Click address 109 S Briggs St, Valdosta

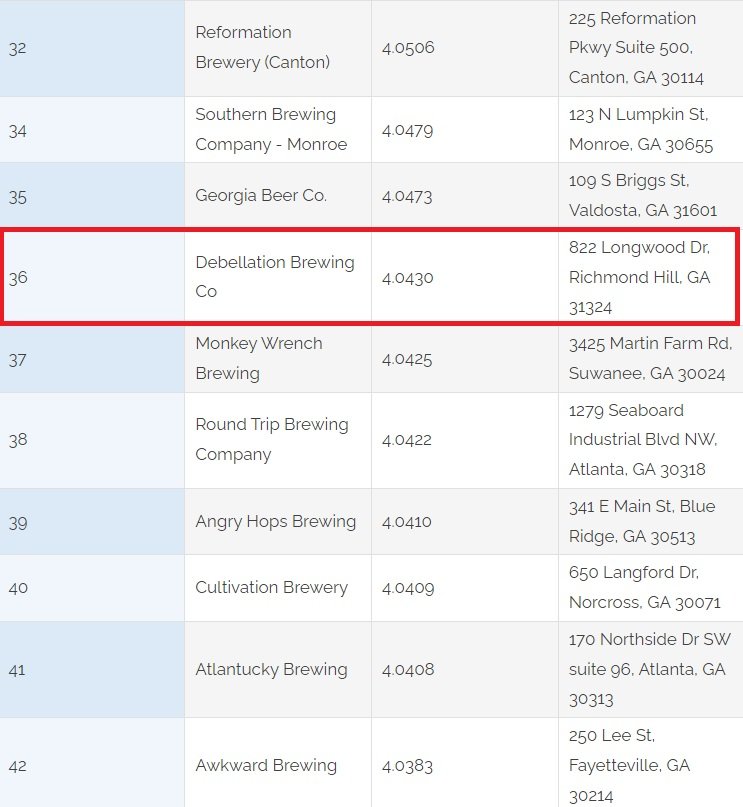coord(643,196)
